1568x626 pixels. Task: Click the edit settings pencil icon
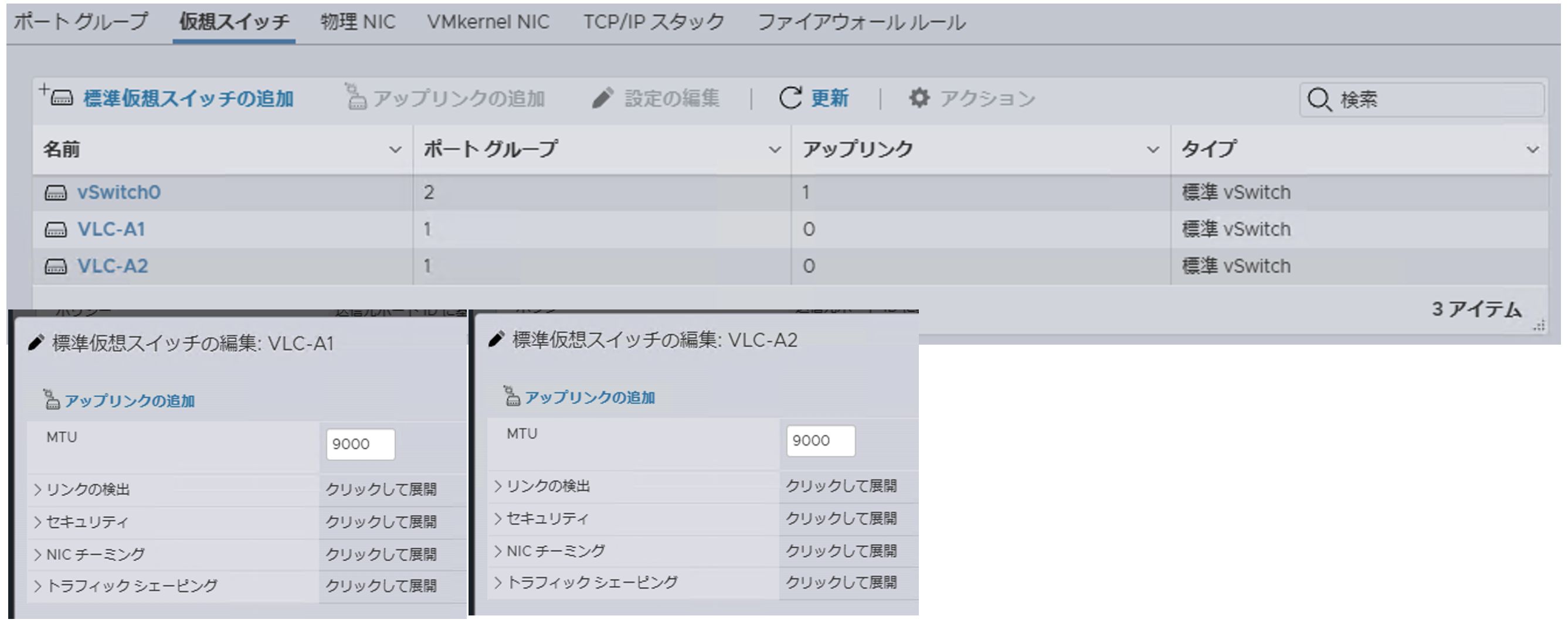click(603, 97)
